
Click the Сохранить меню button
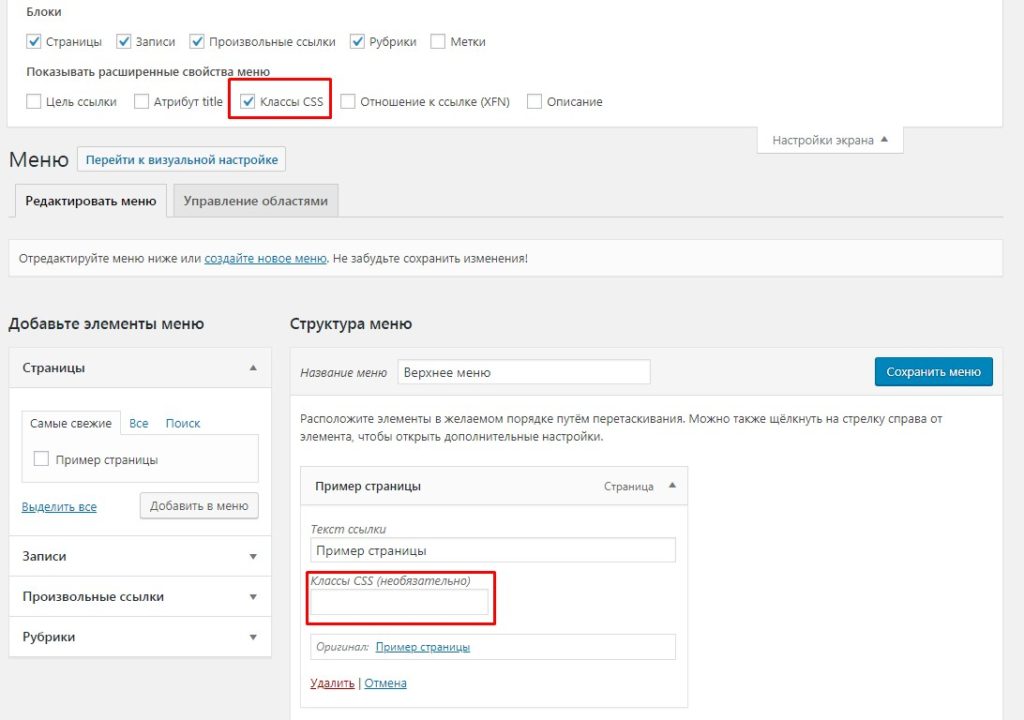point(933,372)
